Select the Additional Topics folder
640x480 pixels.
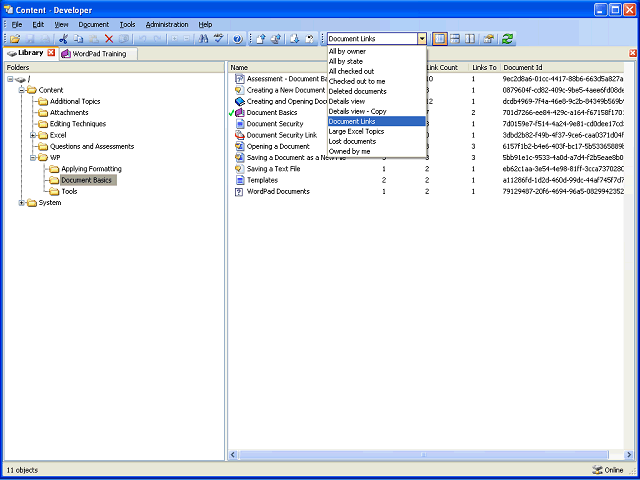(75, 102)
